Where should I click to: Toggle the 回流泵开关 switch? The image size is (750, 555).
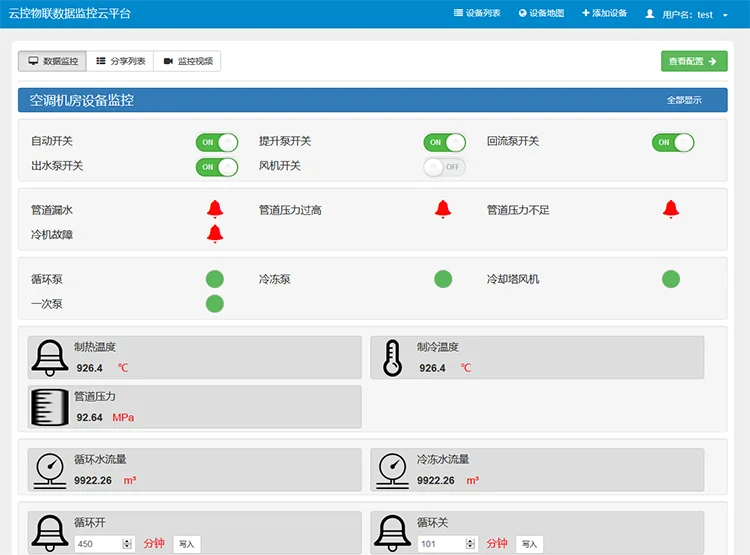point(673,142)
